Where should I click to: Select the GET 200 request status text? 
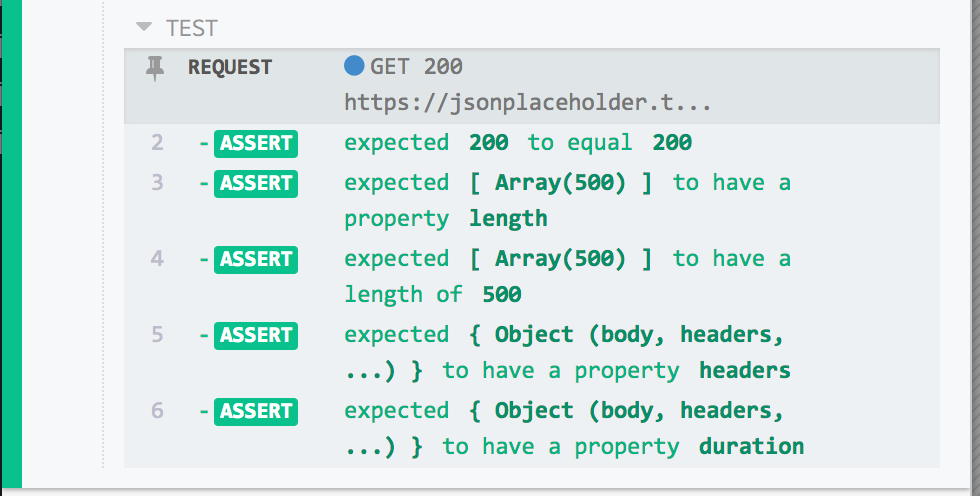(x=416, y=67)
